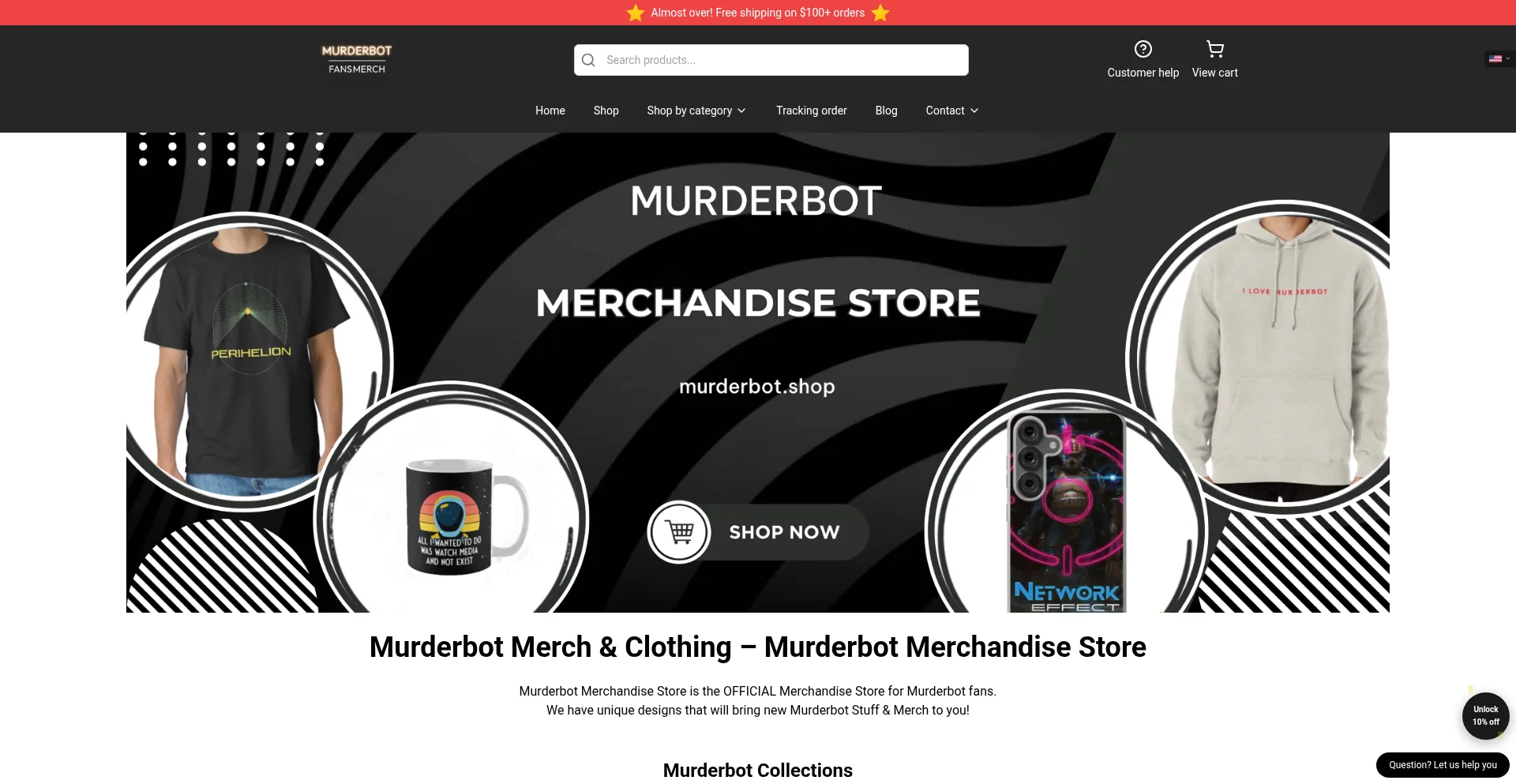Open the View cart shopping cart icon
Viewport: 1516px width, 784px height.
click(x=1214, y=49)
